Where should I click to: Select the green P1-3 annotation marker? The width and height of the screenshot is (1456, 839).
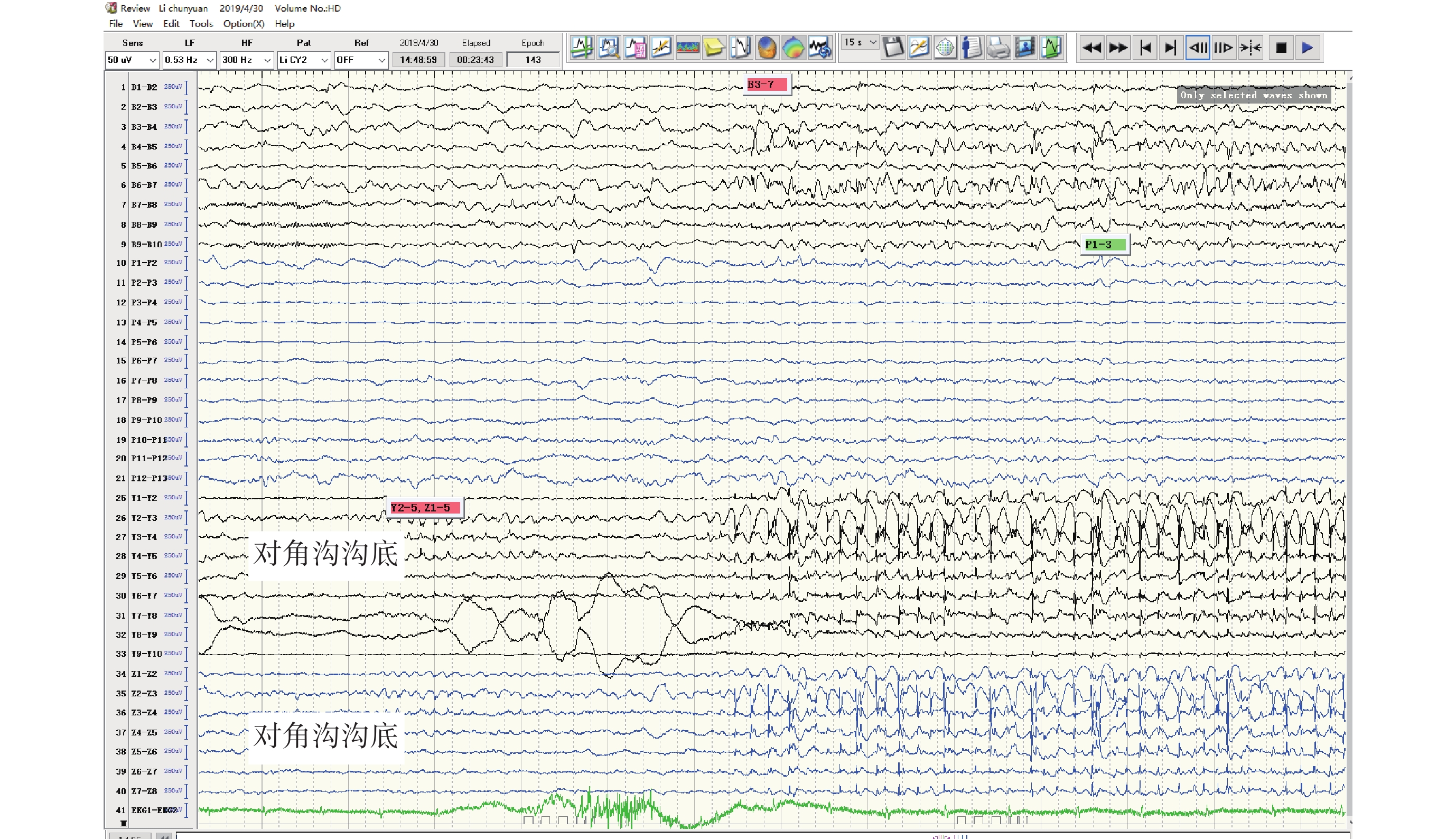coord(1105,245)
